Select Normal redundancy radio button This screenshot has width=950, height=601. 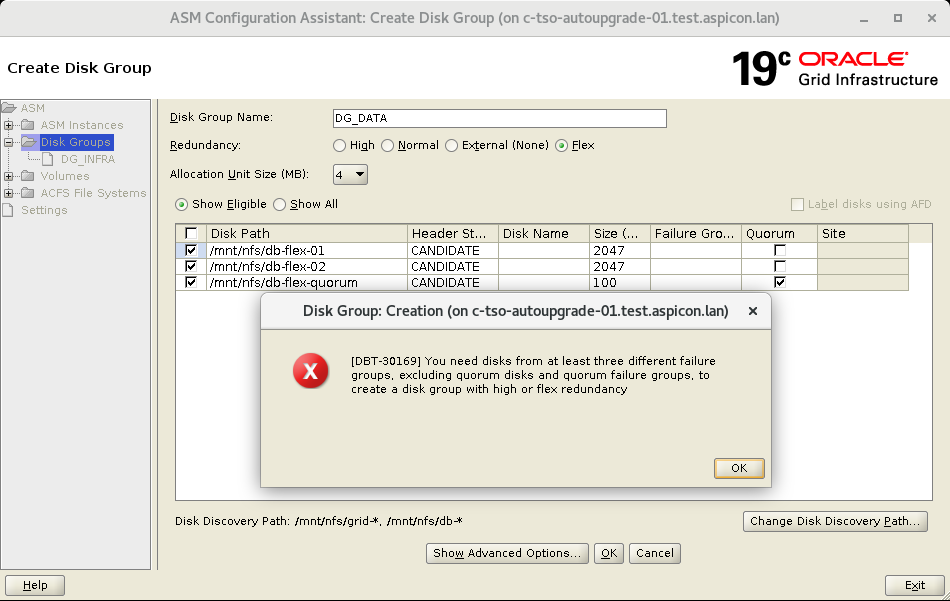(x=388, y=145)
